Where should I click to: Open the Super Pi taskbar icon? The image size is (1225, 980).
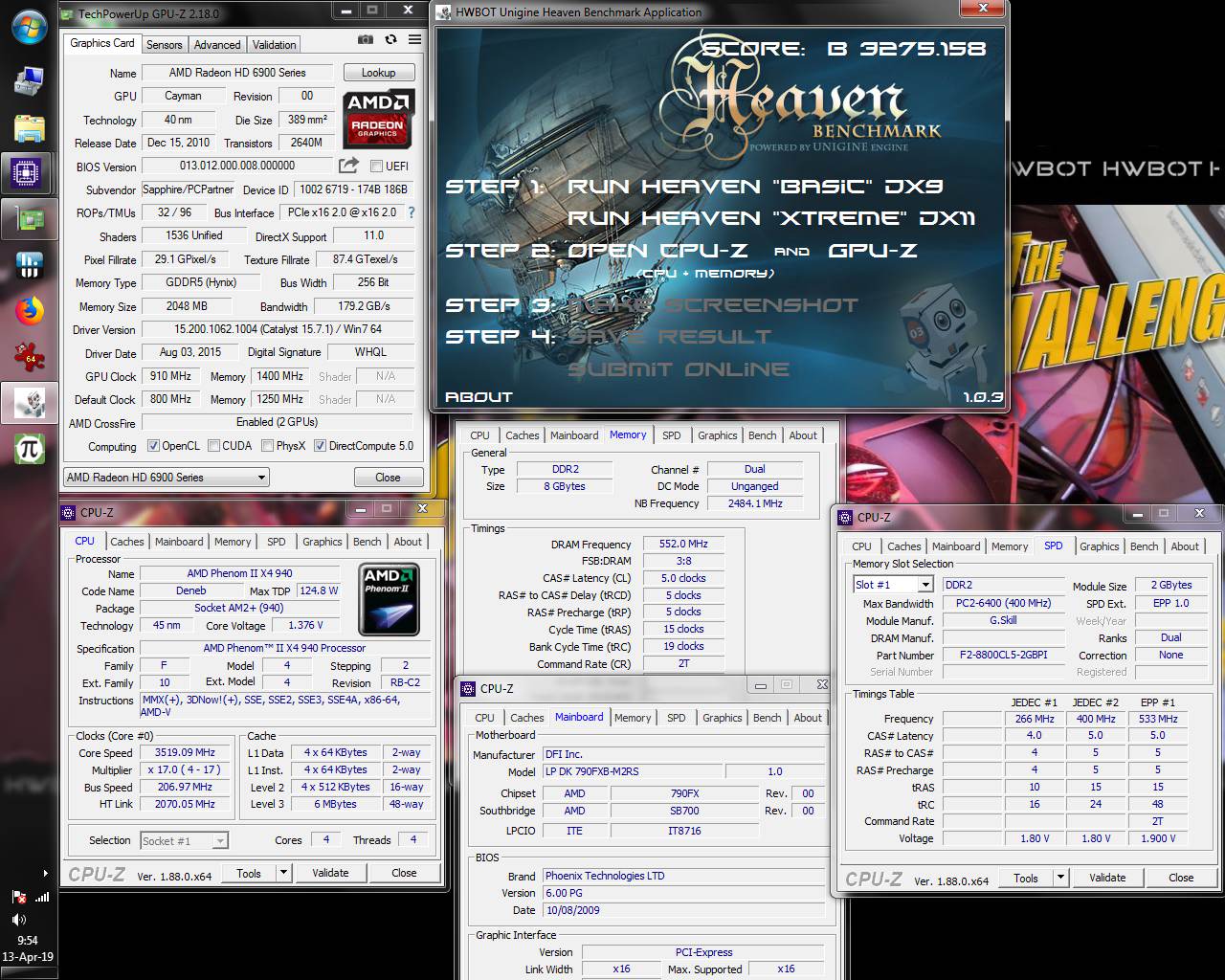click(30, 449)
